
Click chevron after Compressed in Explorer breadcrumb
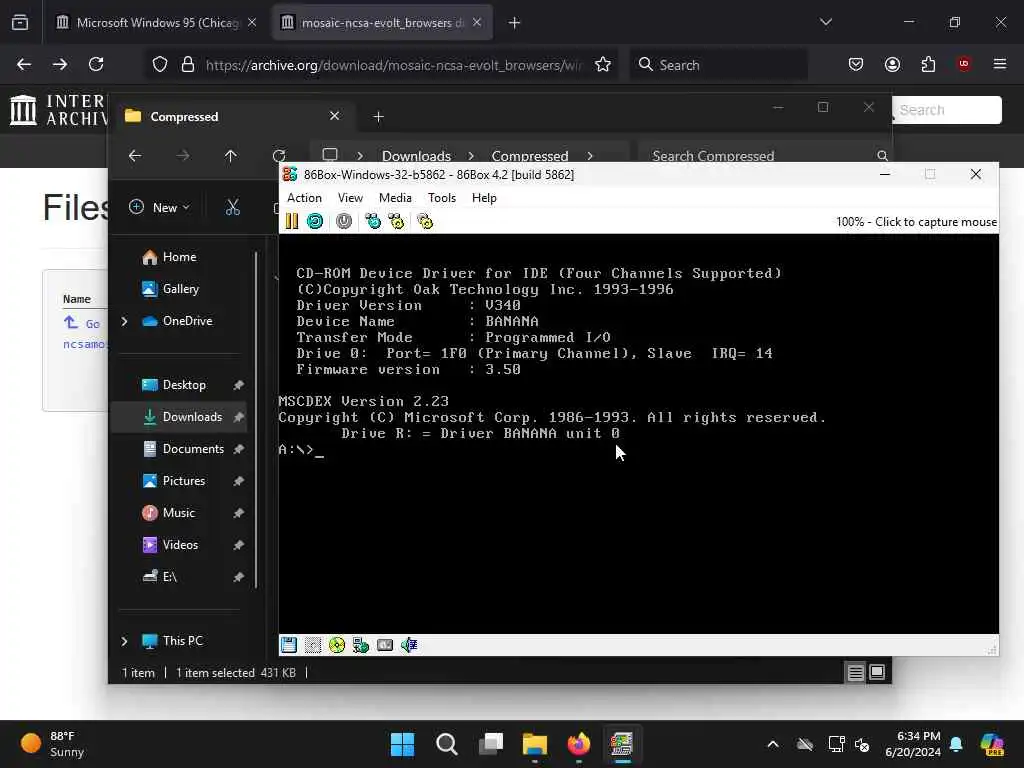tap(590, 155)
